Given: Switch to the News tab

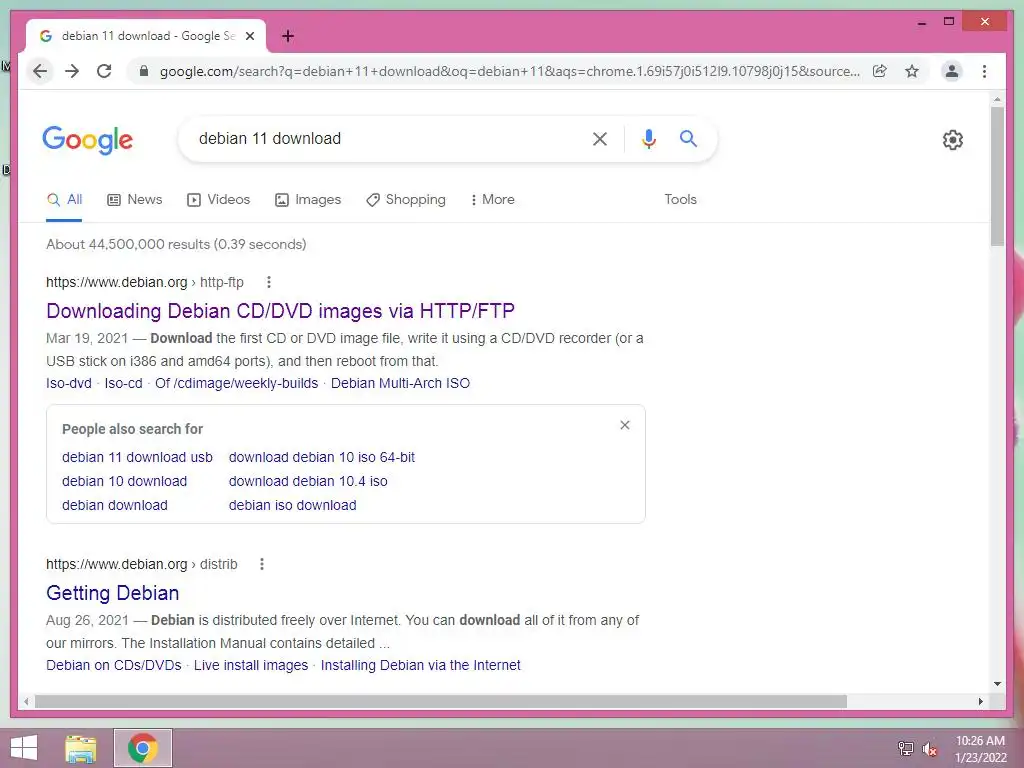Looking at the screenshot, I should [x=135, y=200].
